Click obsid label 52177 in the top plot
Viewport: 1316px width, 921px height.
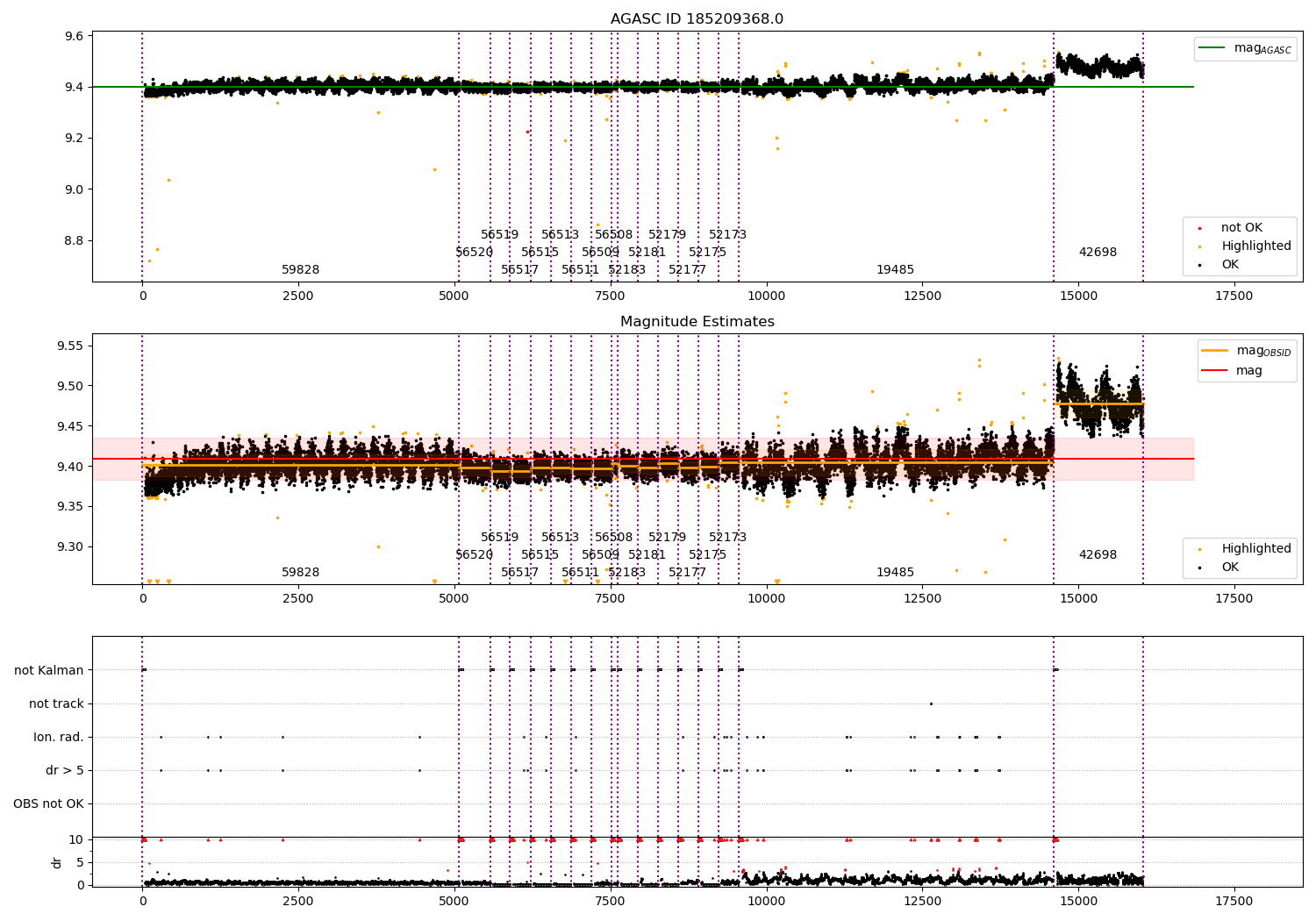point(687,270)
